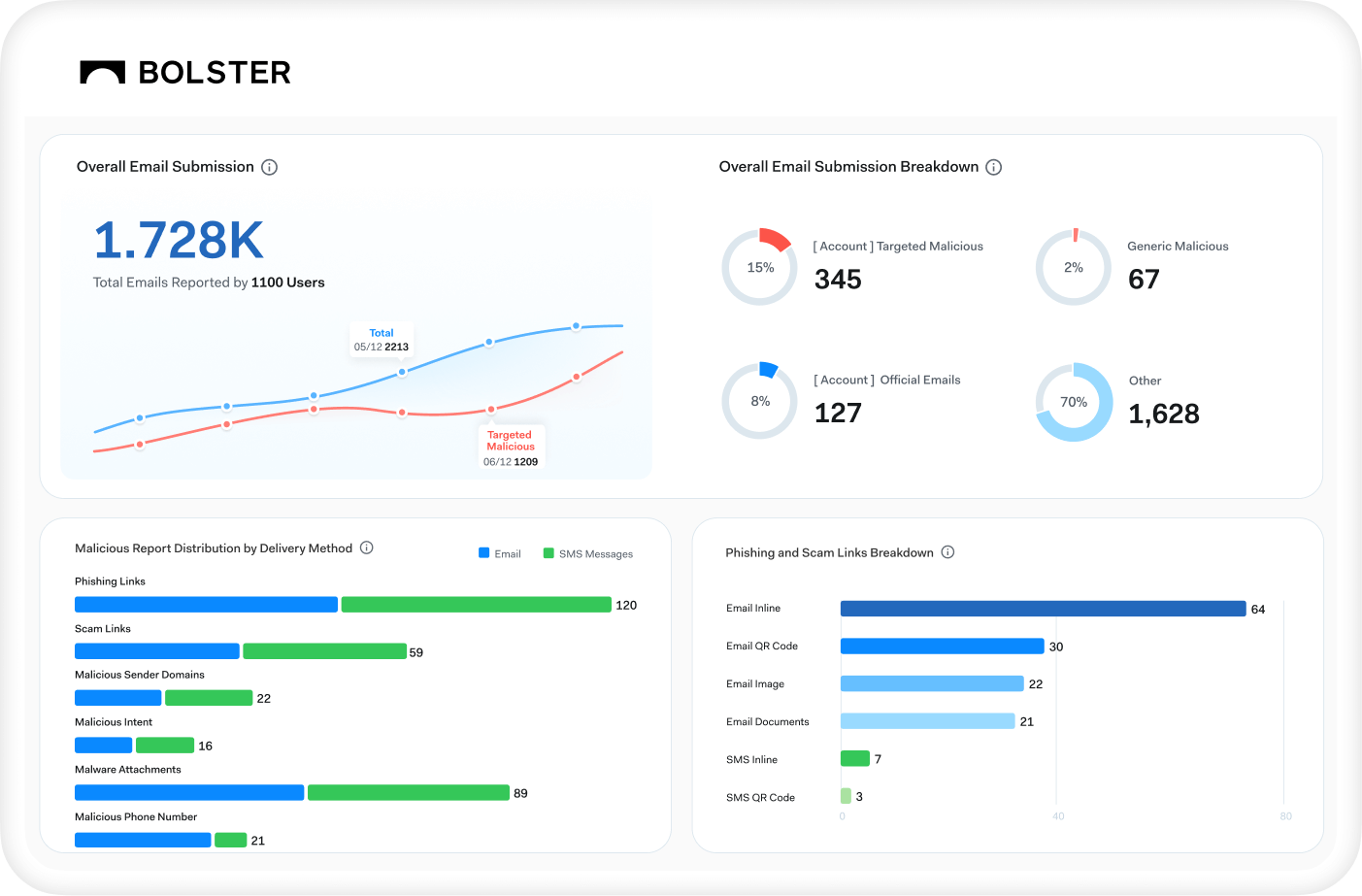
Task: Click info icon beside Overall Email Submission
Action: tap(270, 167)
